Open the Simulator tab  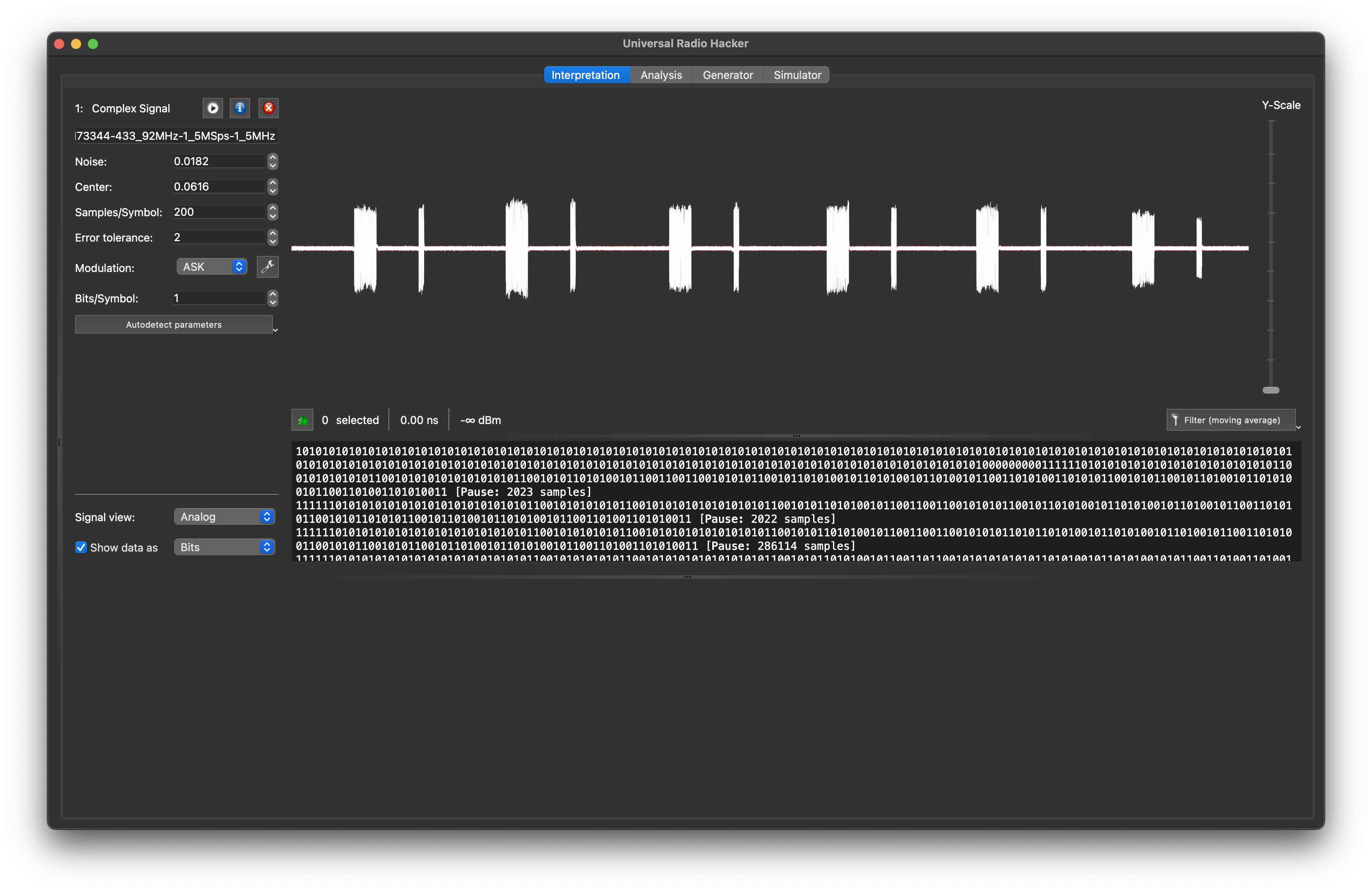(797, 75)
